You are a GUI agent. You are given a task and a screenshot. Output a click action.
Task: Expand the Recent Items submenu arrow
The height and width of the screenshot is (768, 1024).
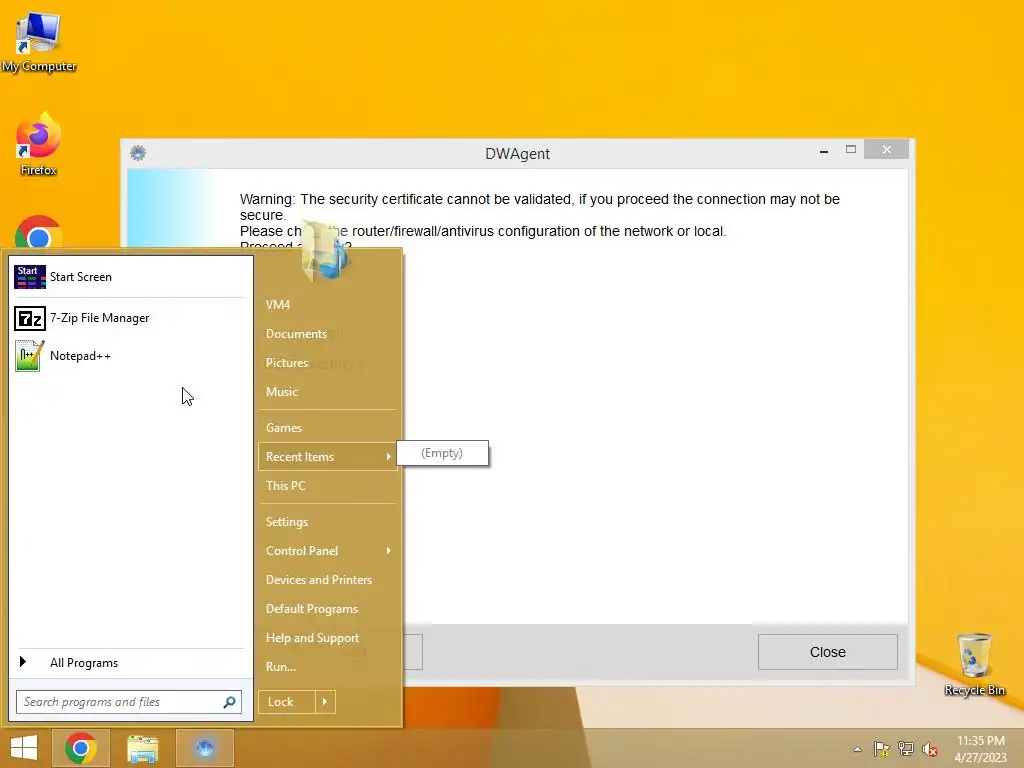(389, 456)
